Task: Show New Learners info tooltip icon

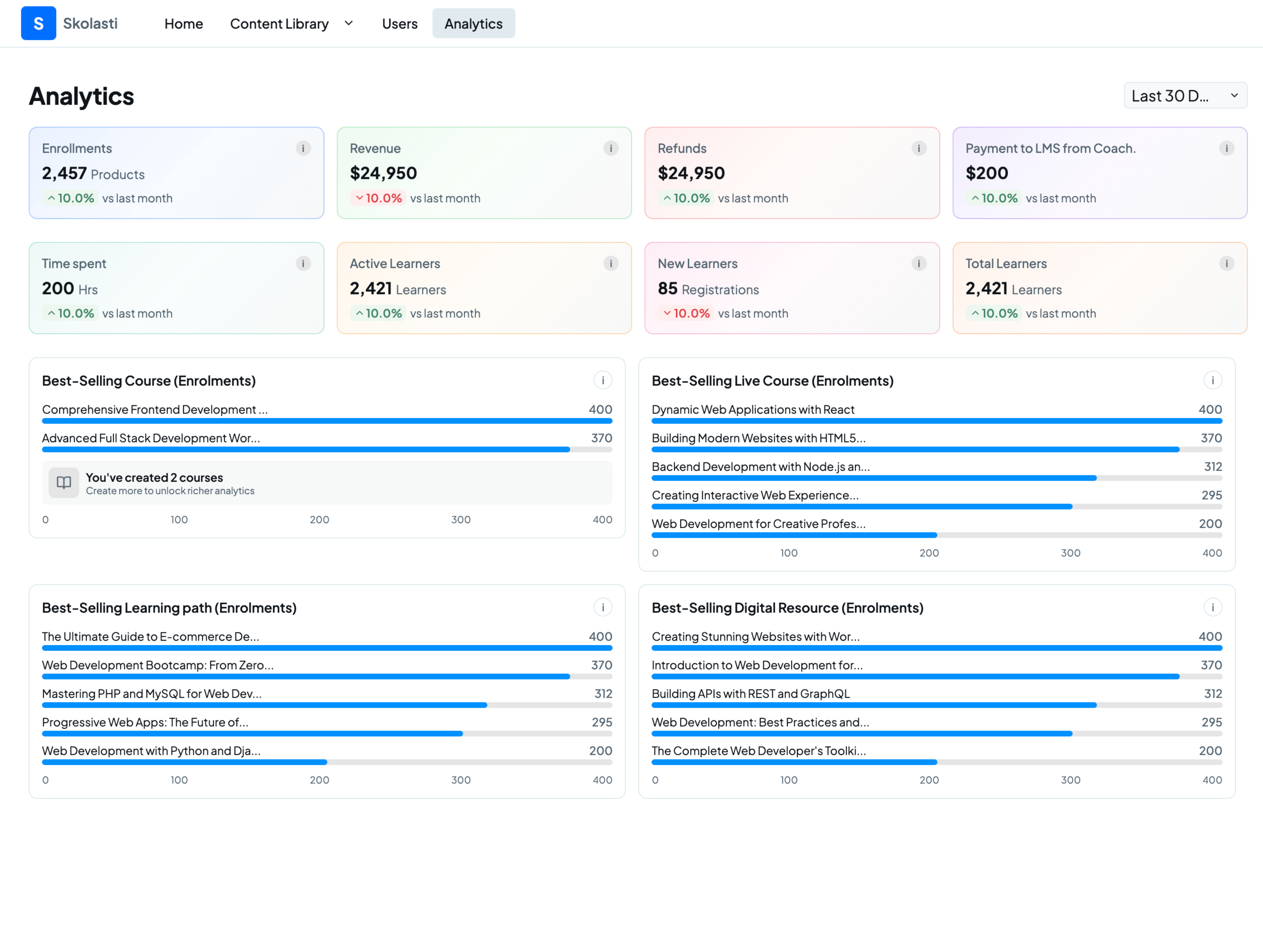Action: click(x=919, y=264)
